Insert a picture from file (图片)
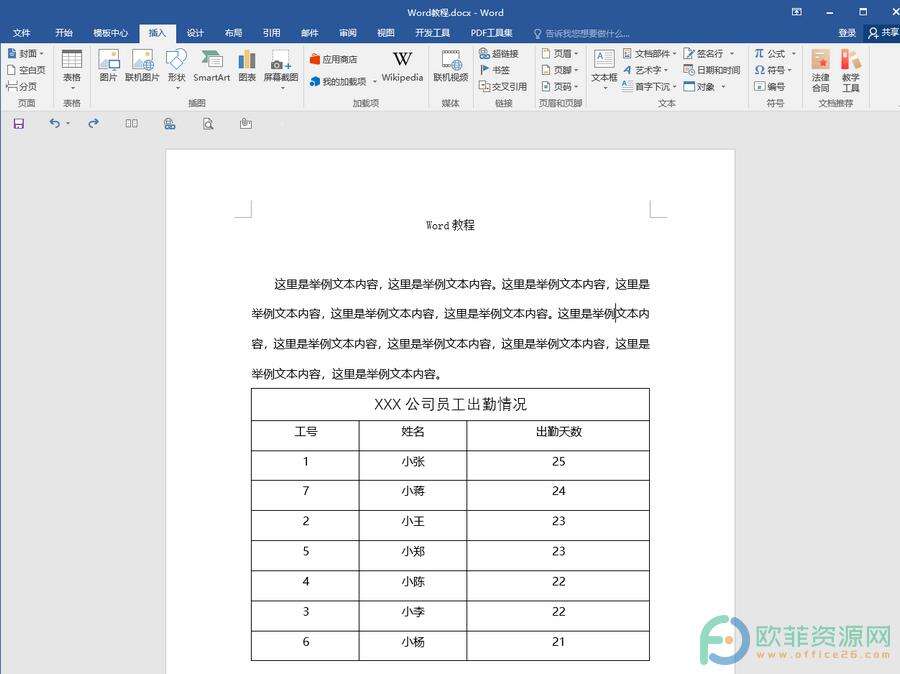 coord(108,66)
